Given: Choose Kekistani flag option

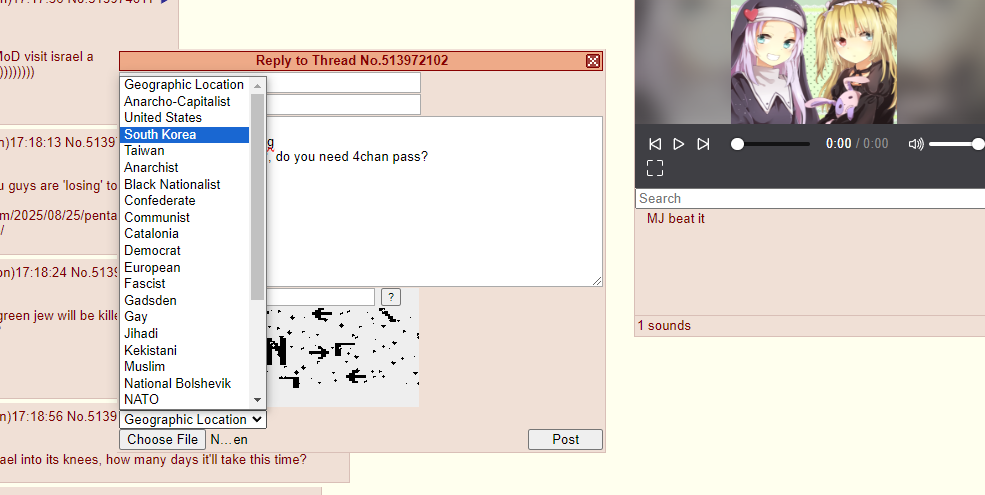Looking at the screenshot, I should tap(185, 350).
